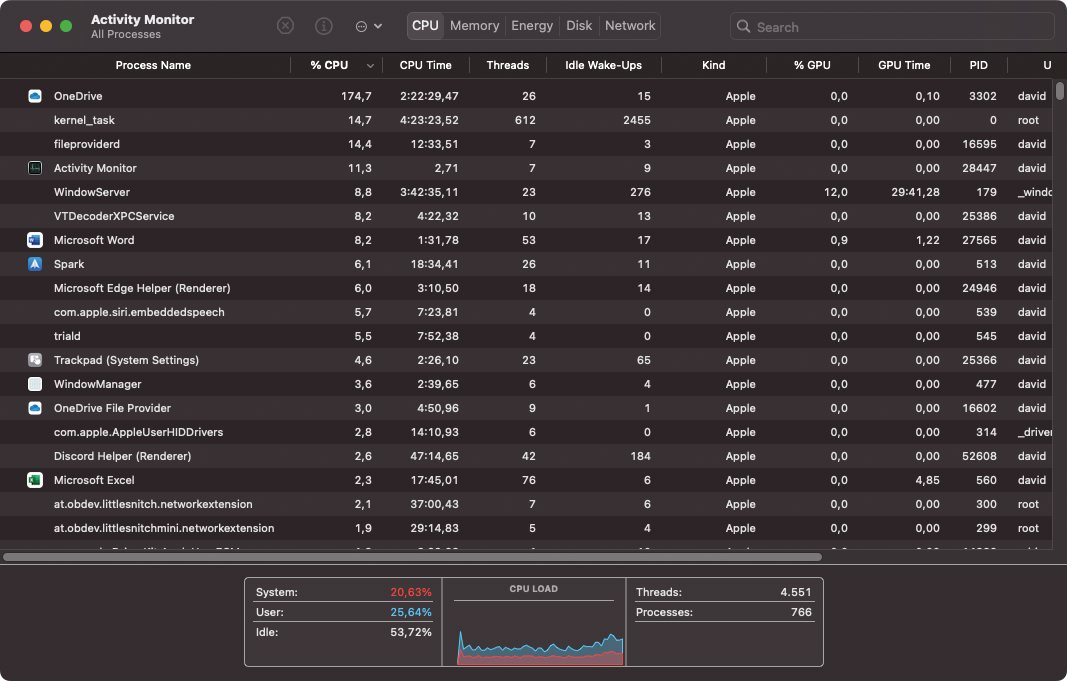The image size is (1067, 681).
Task: Click OneDrive's 174,7 CPU percentage value
Action: coord(357,96)
